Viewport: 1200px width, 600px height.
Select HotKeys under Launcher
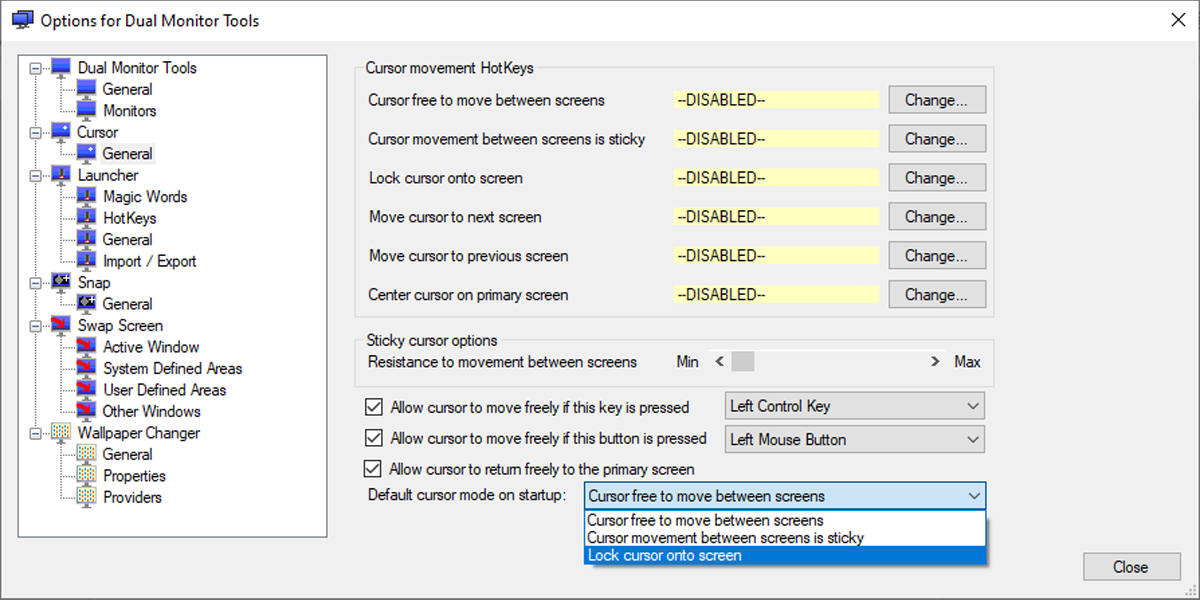(130, 218)
